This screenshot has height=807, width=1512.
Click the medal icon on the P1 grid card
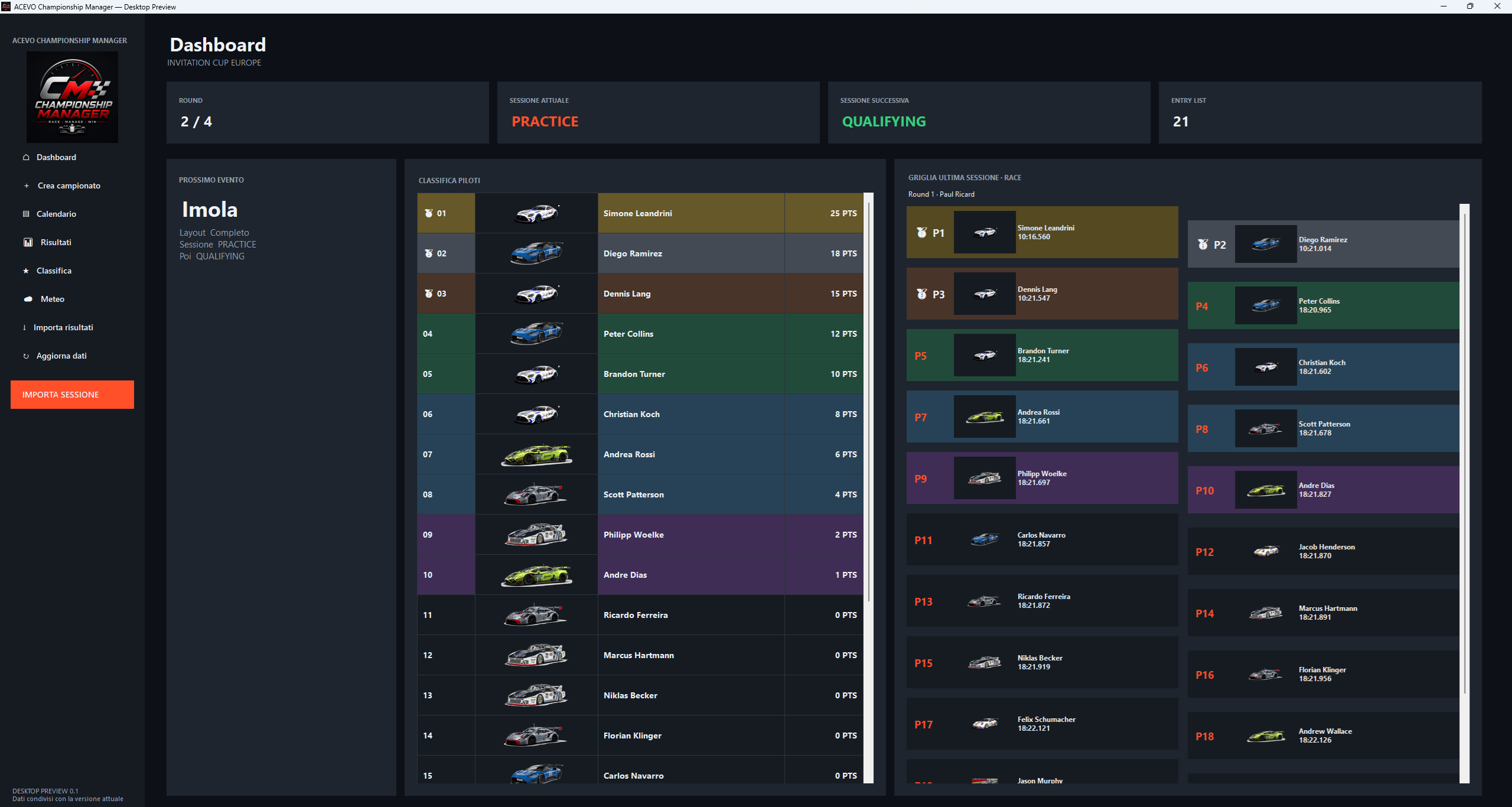921,233
